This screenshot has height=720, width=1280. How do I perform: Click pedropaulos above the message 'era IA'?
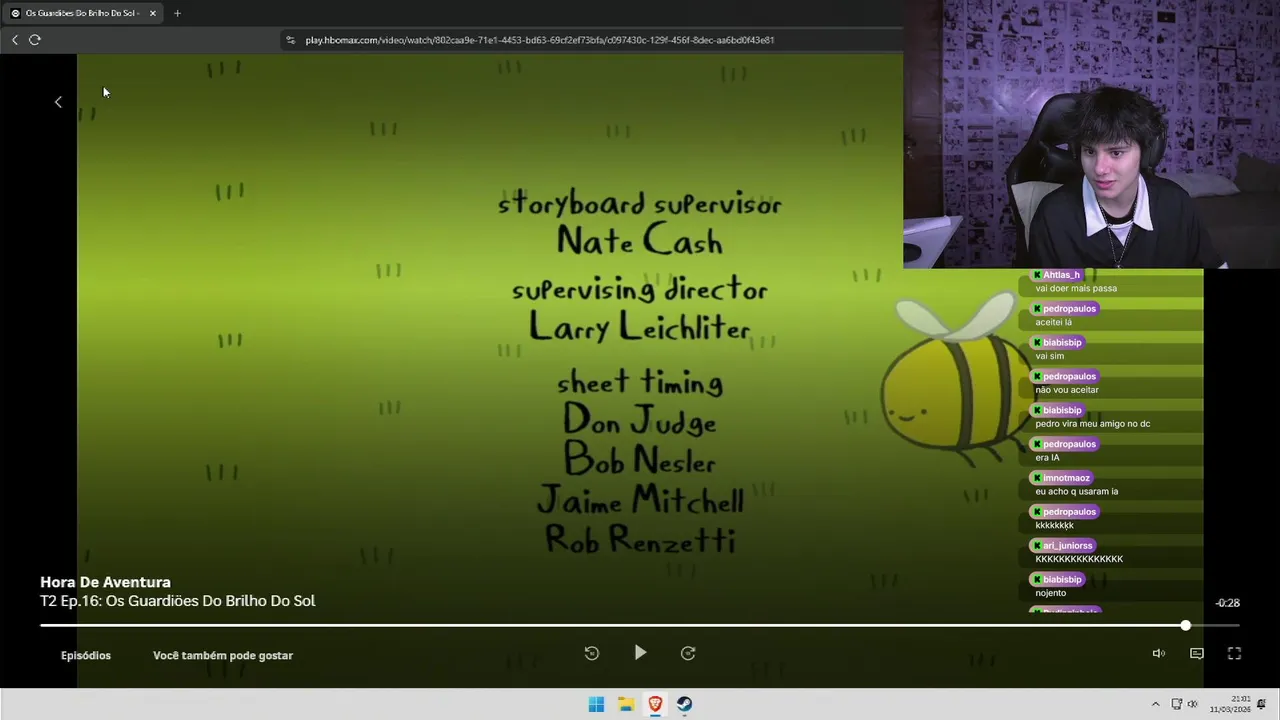(1065, 444)
